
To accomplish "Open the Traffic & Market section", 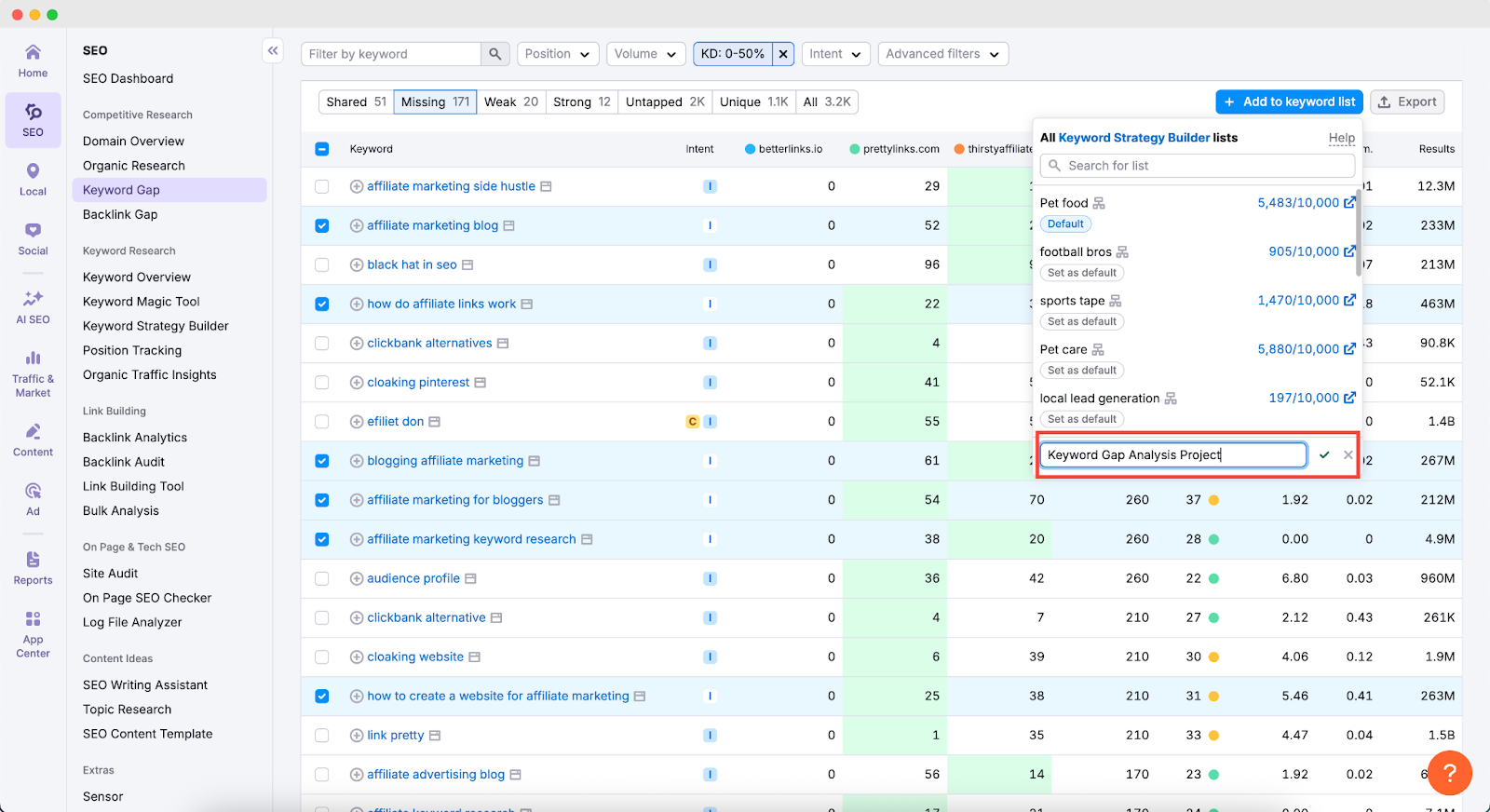I will [33, 373].
